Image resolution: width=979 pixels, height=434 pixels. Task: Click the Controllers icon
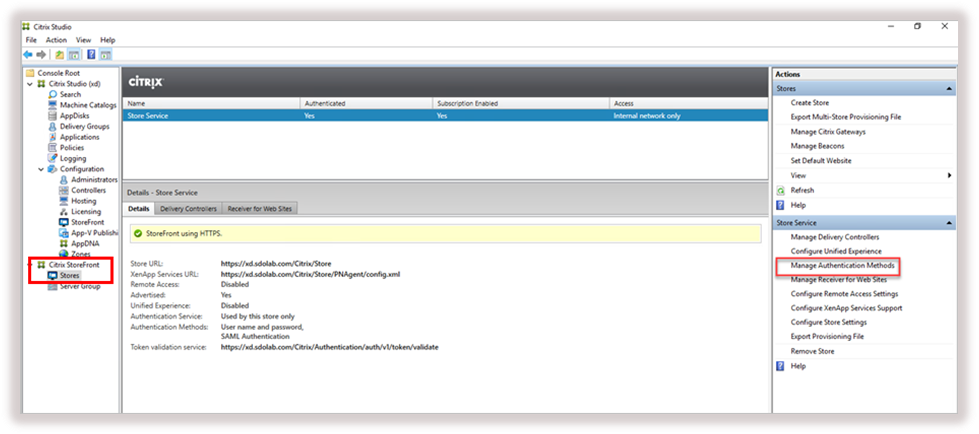pos(64,190)
